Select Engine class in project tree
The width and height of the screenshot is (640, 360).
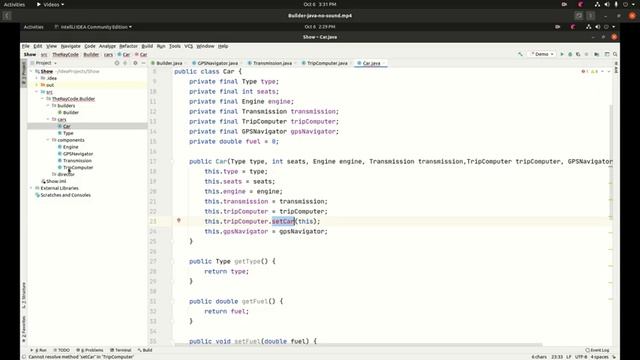coord(71,147)
